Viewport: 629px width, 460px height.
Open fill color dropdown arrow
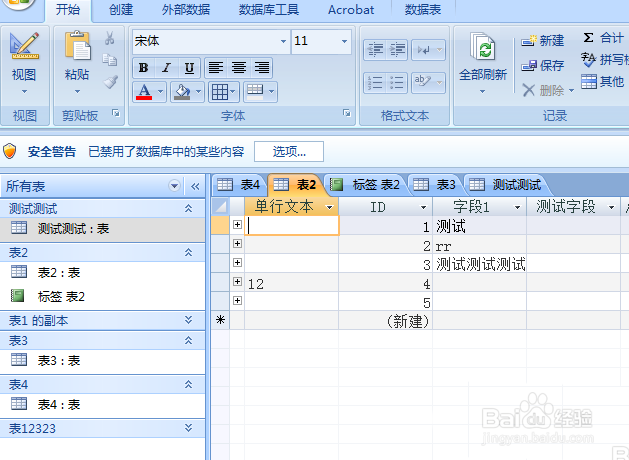tap(198, 92)
